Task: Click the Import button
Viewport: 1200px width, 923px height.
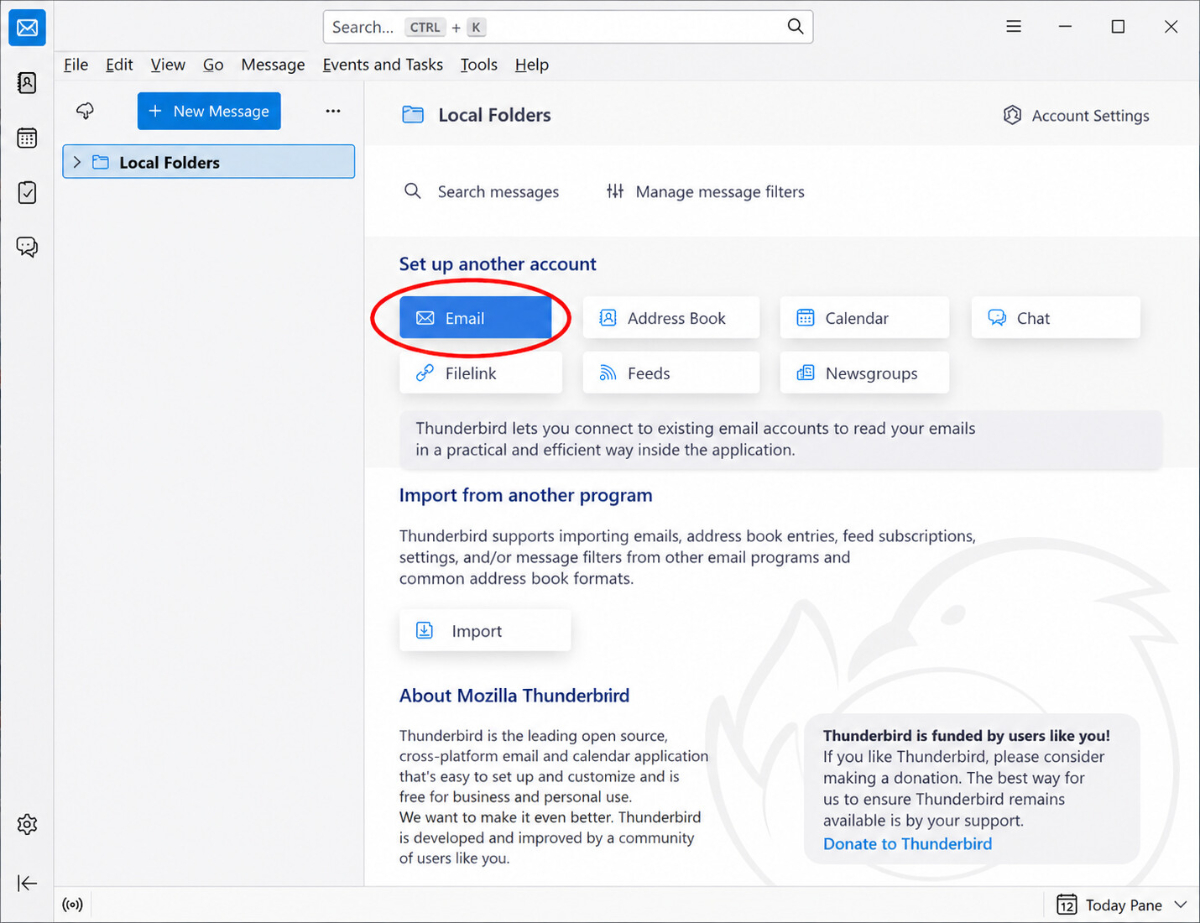Action: point(485,631)
